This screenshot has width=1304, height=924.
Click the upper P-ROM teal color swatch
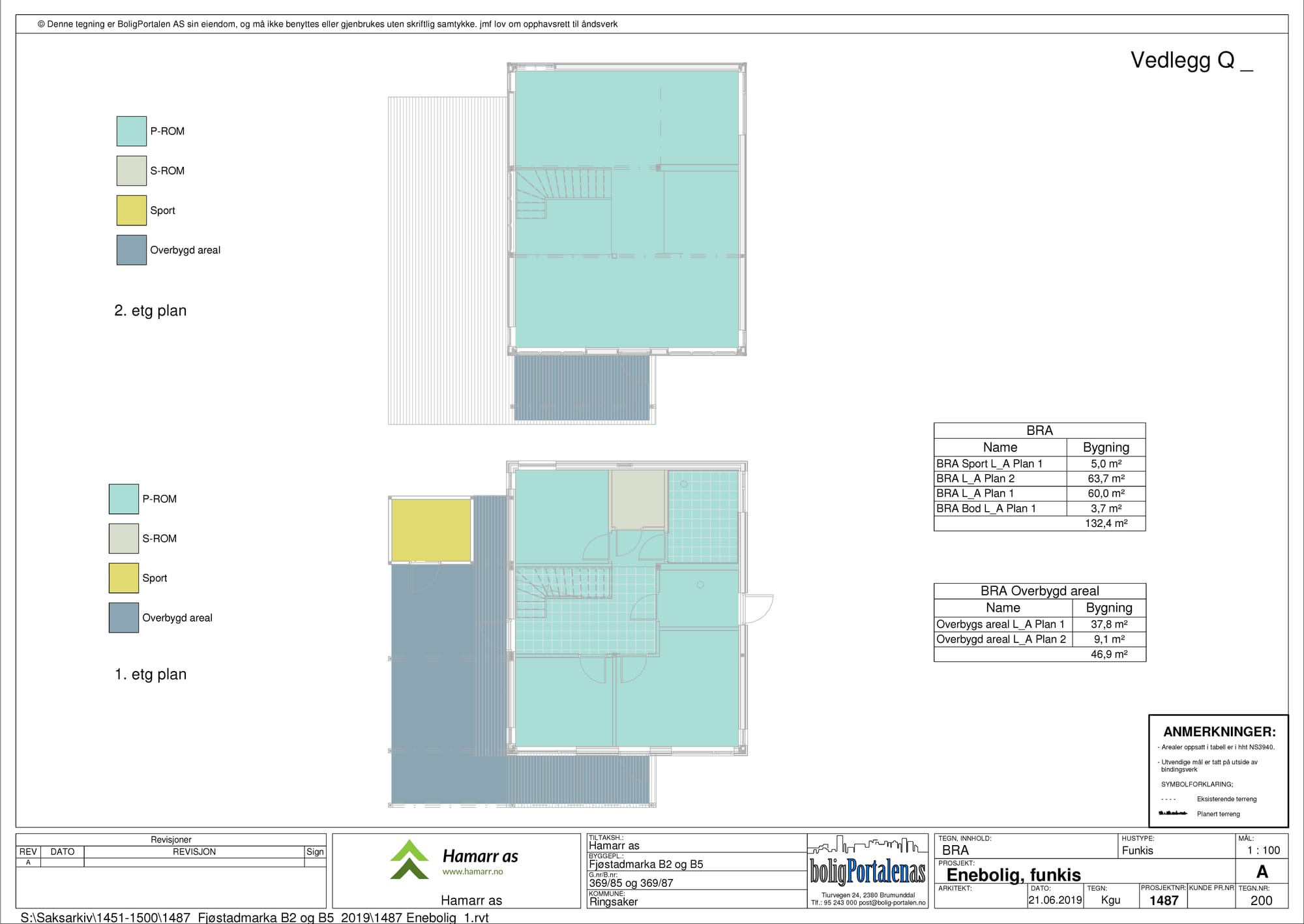[x=131, y=131]
